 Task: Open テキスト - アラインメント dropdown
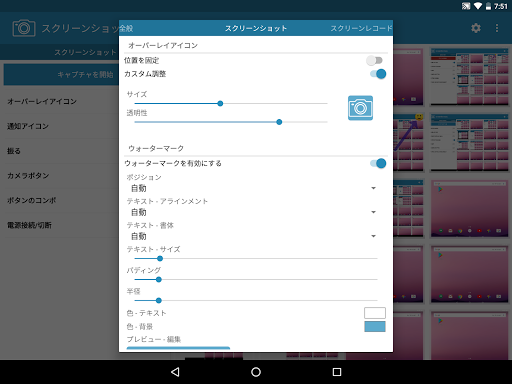pyautogui.click(x=253, y=212)
